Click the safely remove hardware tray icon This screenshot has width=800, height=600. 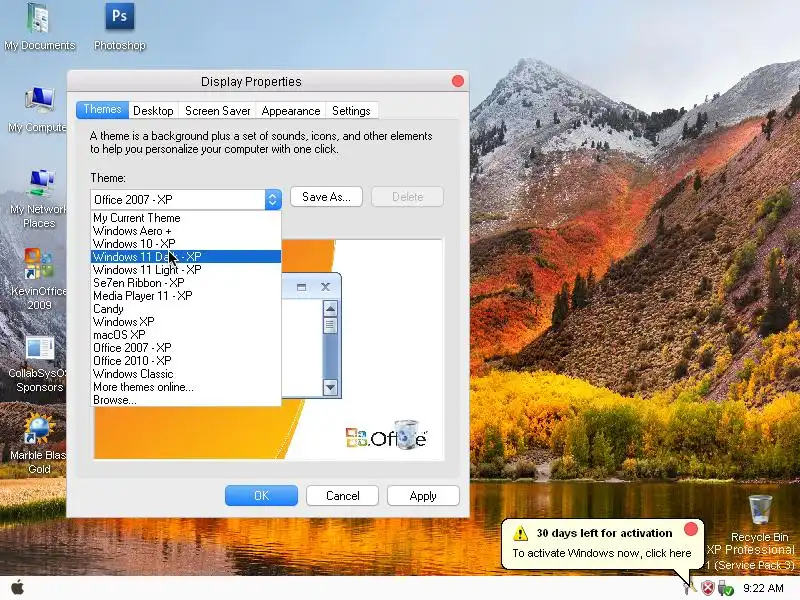[725, 588]
